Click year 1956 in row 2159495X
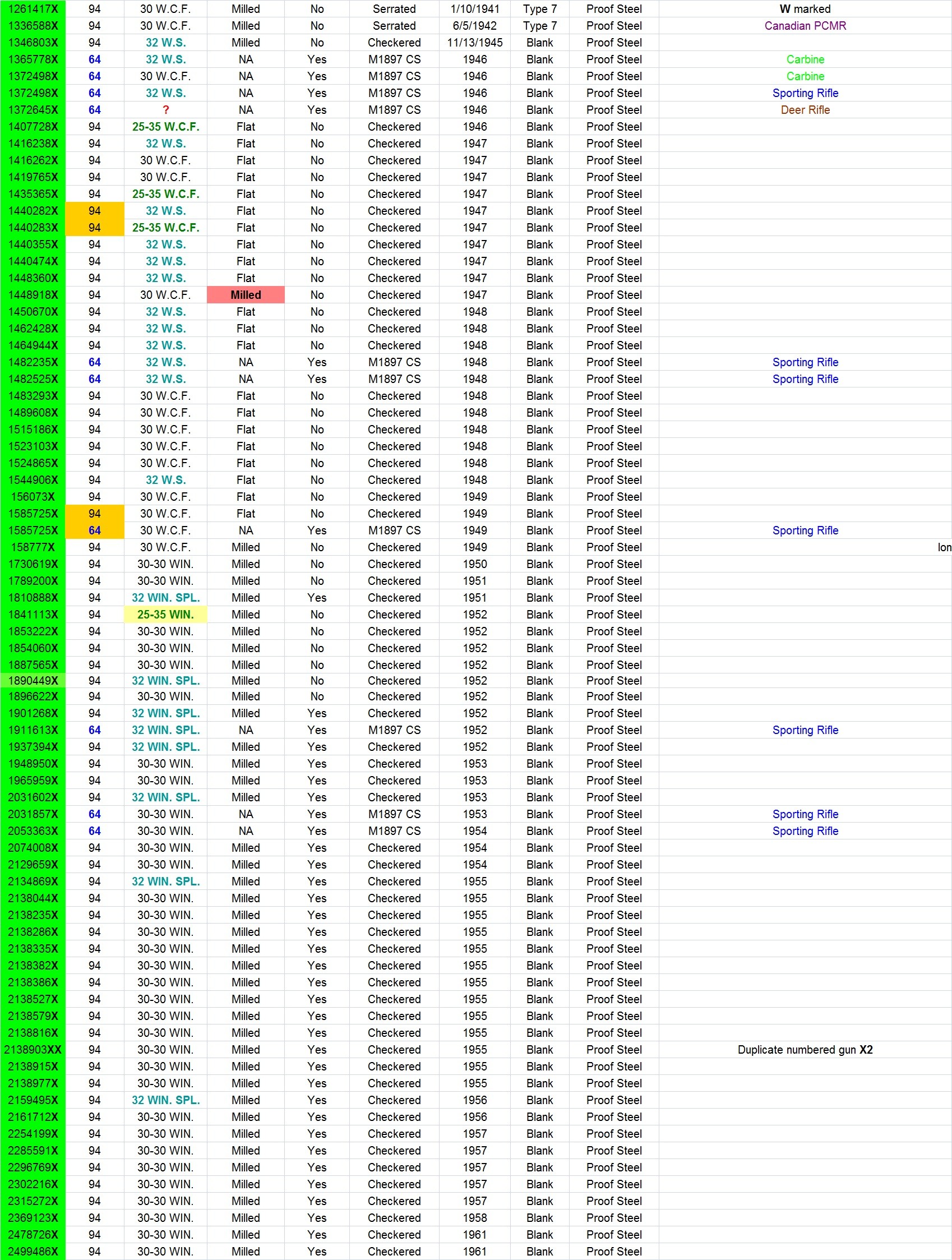The width and height of the screenshot is (952, 1260). (475, 1101)
